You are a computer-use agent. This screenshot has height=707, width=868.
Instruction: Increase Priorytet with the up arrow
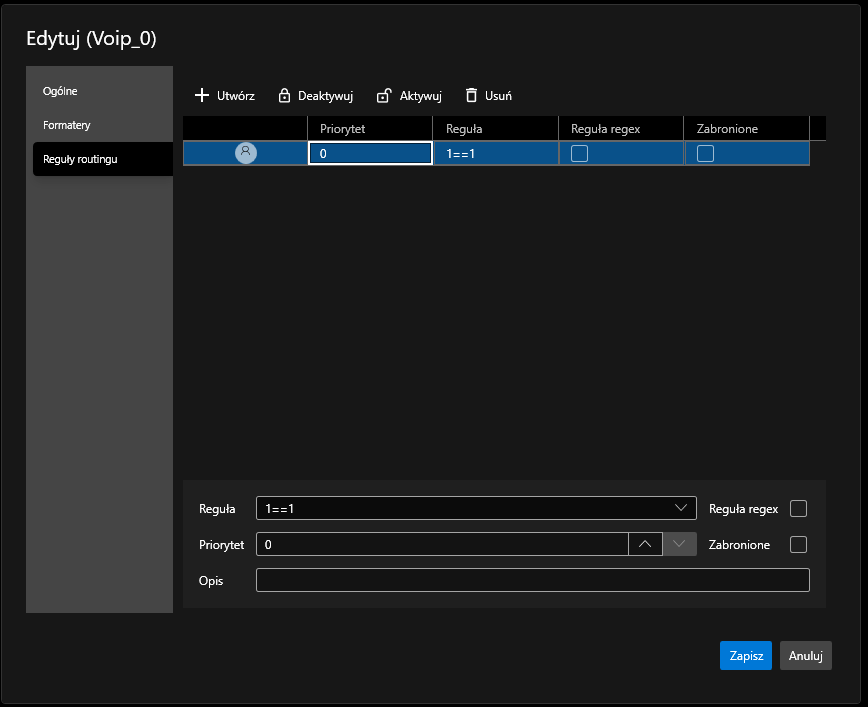coord(645,544)
